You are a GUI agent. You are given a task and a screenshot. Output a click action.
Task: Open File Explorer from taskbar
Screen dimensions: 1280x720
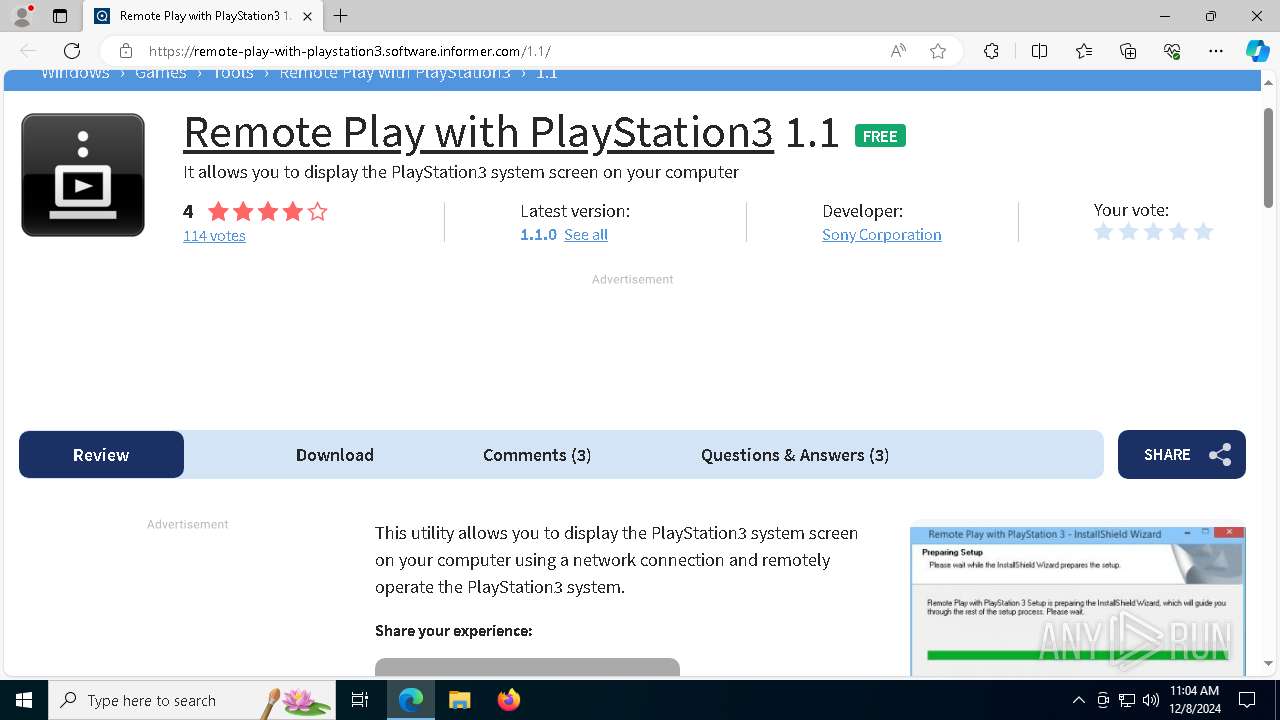point(459,700)
